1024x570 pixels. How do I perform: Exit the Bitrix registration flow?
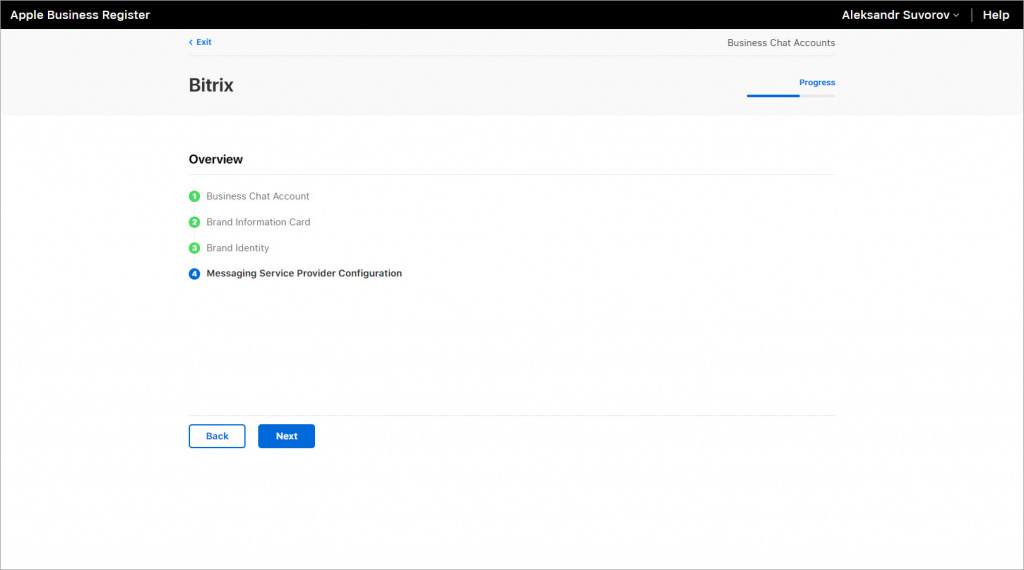(x=200, y=42)
